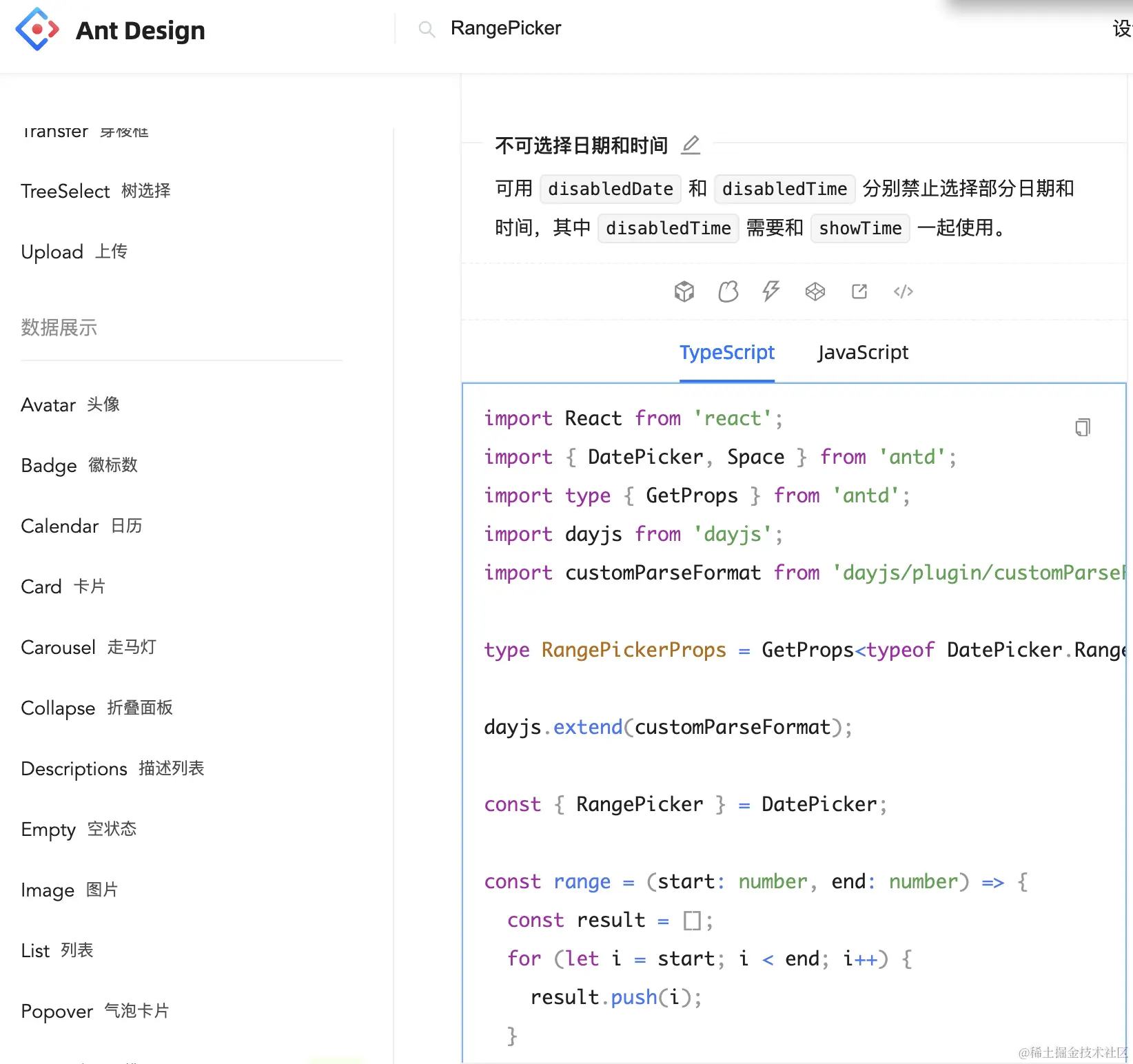Click code line type RangePickerProps
This screenshot has width=1133, height=1064.
coord(805,650)
